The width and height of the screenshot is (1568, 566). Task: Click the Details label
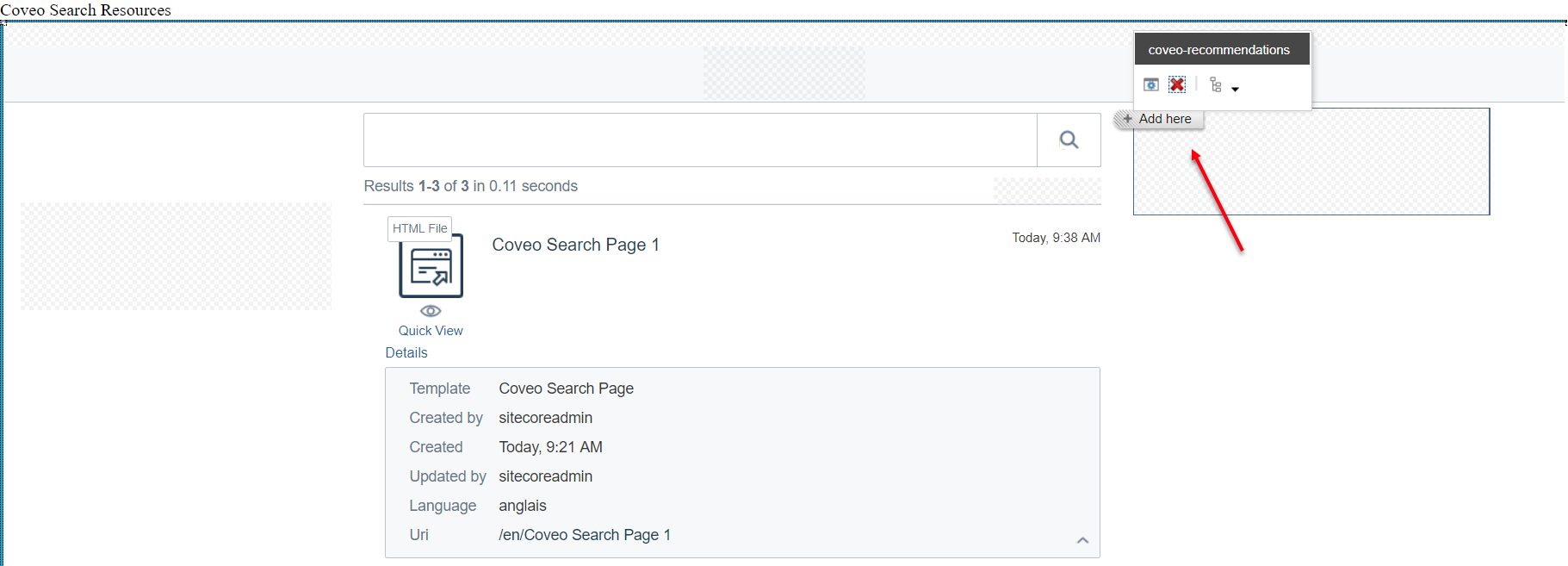[406, 352]
